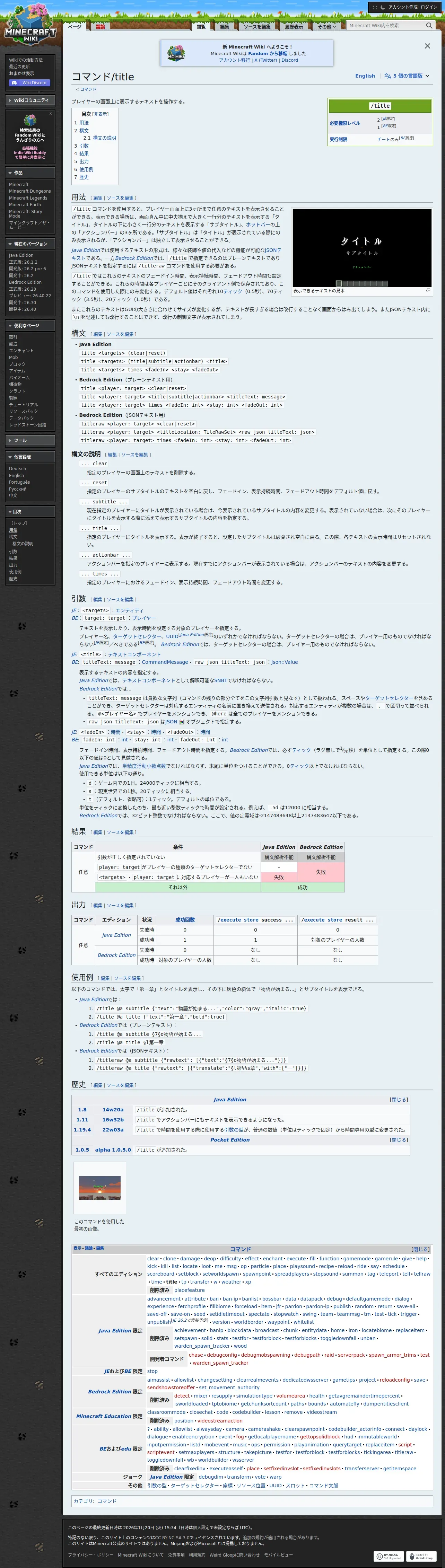Image resolution: width=445 pixels, height=1568 pixels.
Task: Click the アカウント移行 link in banner
Action: click(x=234, y=60)
